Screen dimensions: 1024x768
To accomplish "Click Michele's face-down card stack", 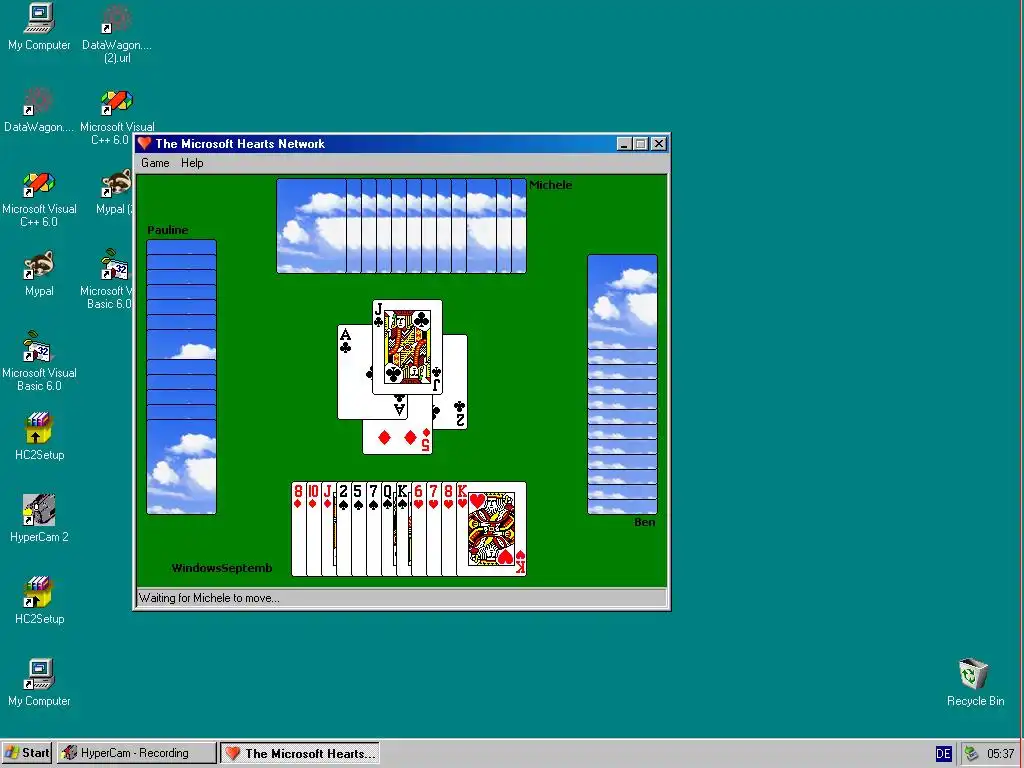I will point(401,226).
